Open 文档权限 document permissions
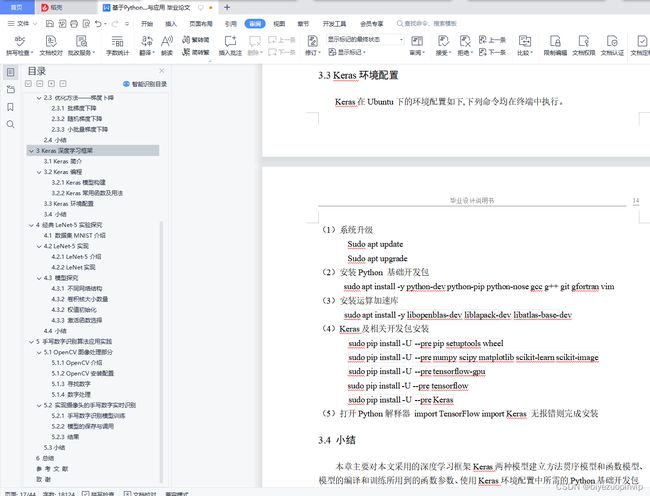Image resolution: width=650 pixels, height=496 pixels. point(584,45)
